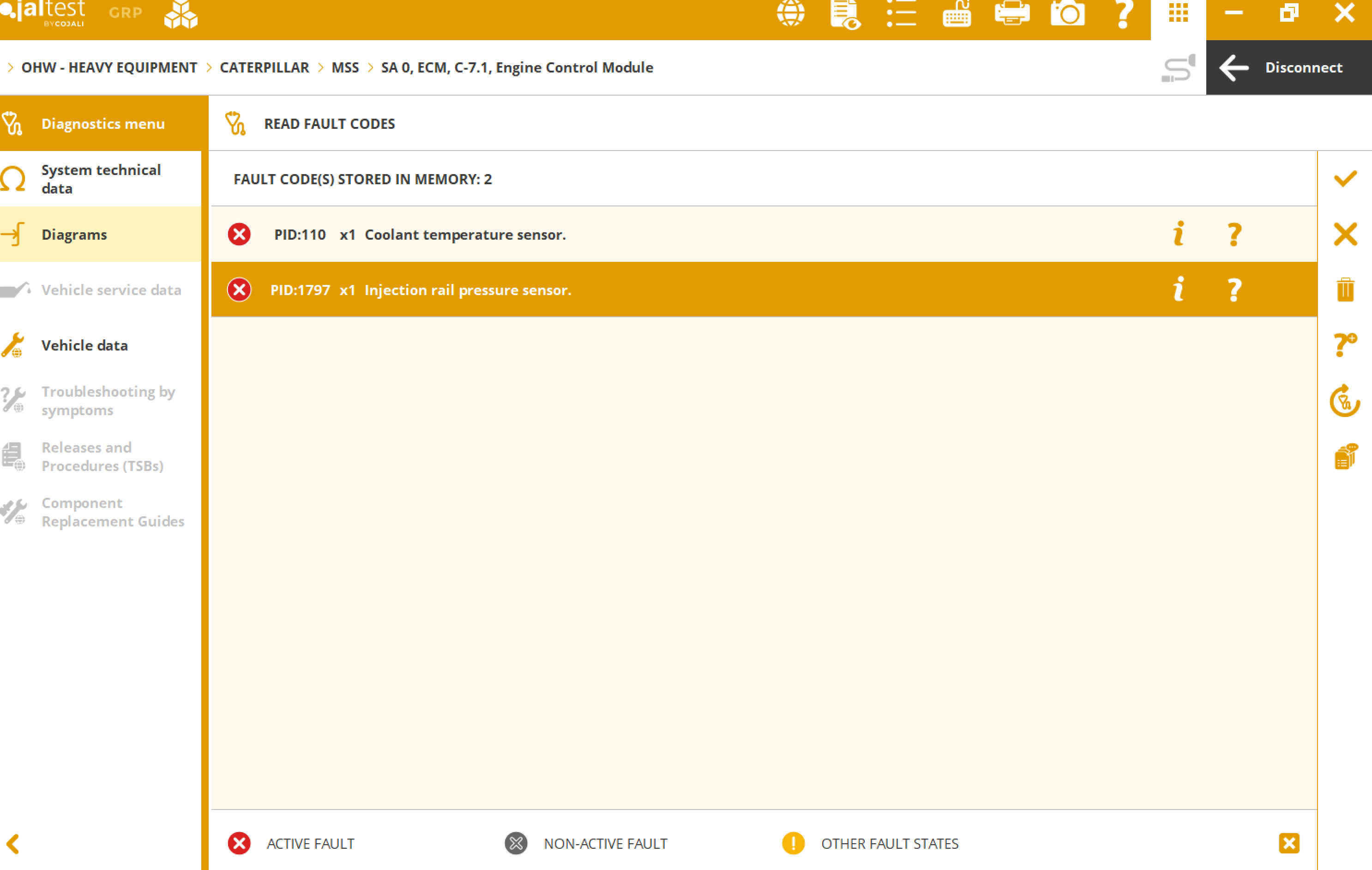Click the Jaltest logo
The width and height of the screenshot is (1372, 870).
click(x=44, y=13)
